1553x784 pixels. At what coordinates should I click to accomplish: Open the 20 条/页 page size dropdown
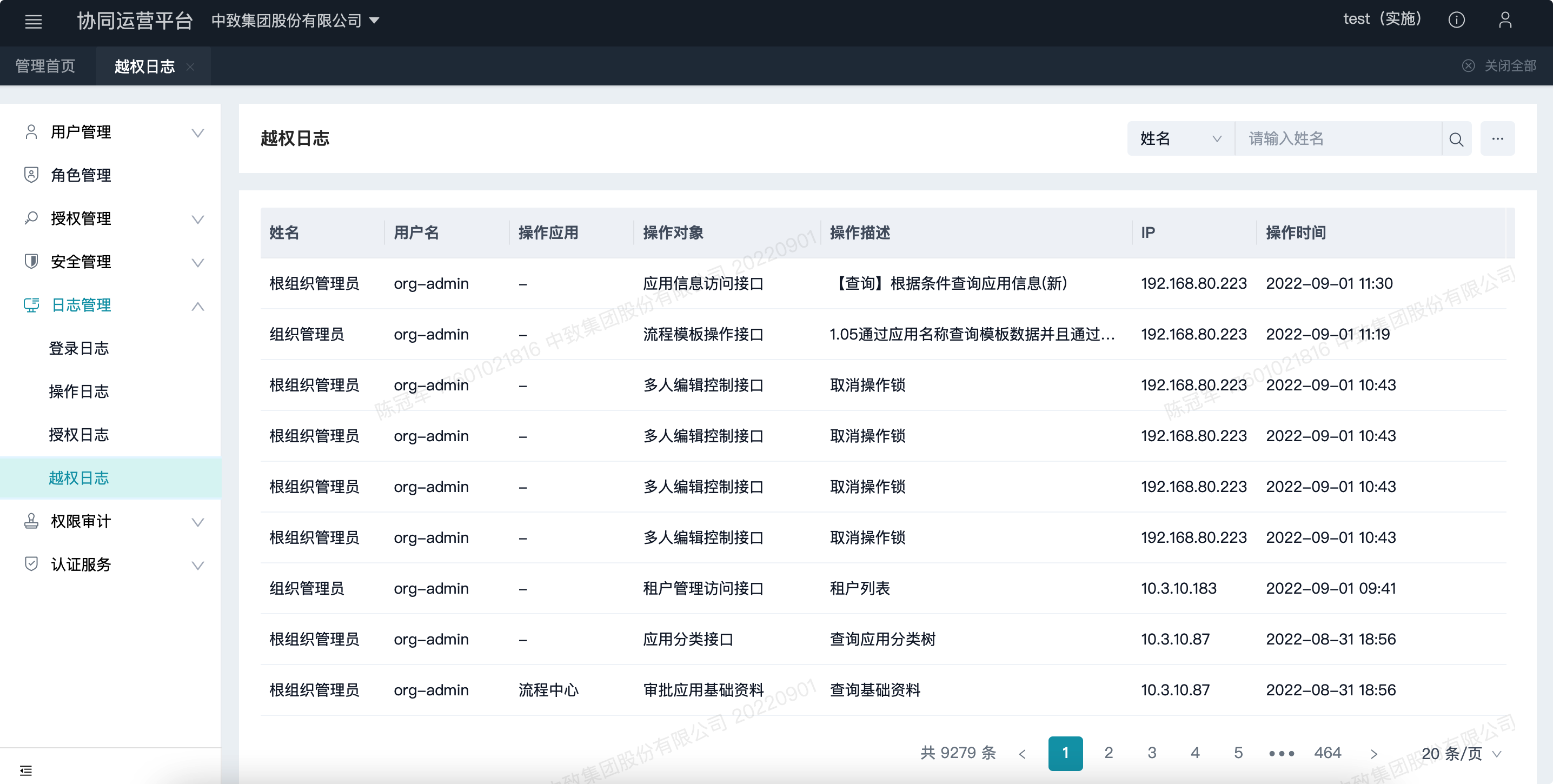[1462, 754]
